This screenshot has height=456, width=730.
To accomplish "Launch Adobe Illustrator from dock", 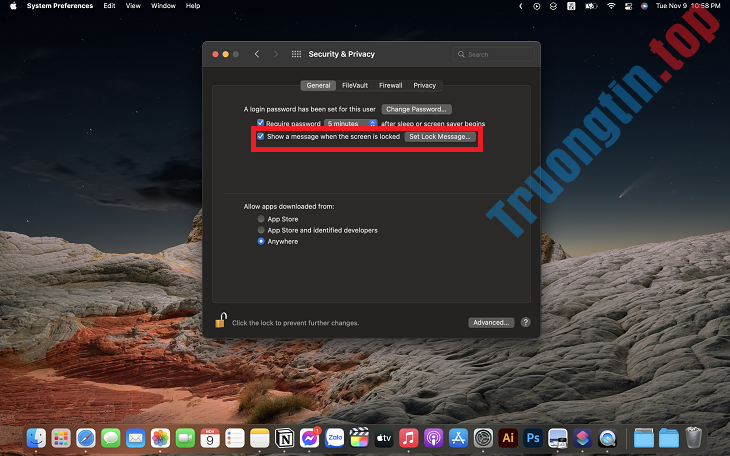I will click(508, 438).
